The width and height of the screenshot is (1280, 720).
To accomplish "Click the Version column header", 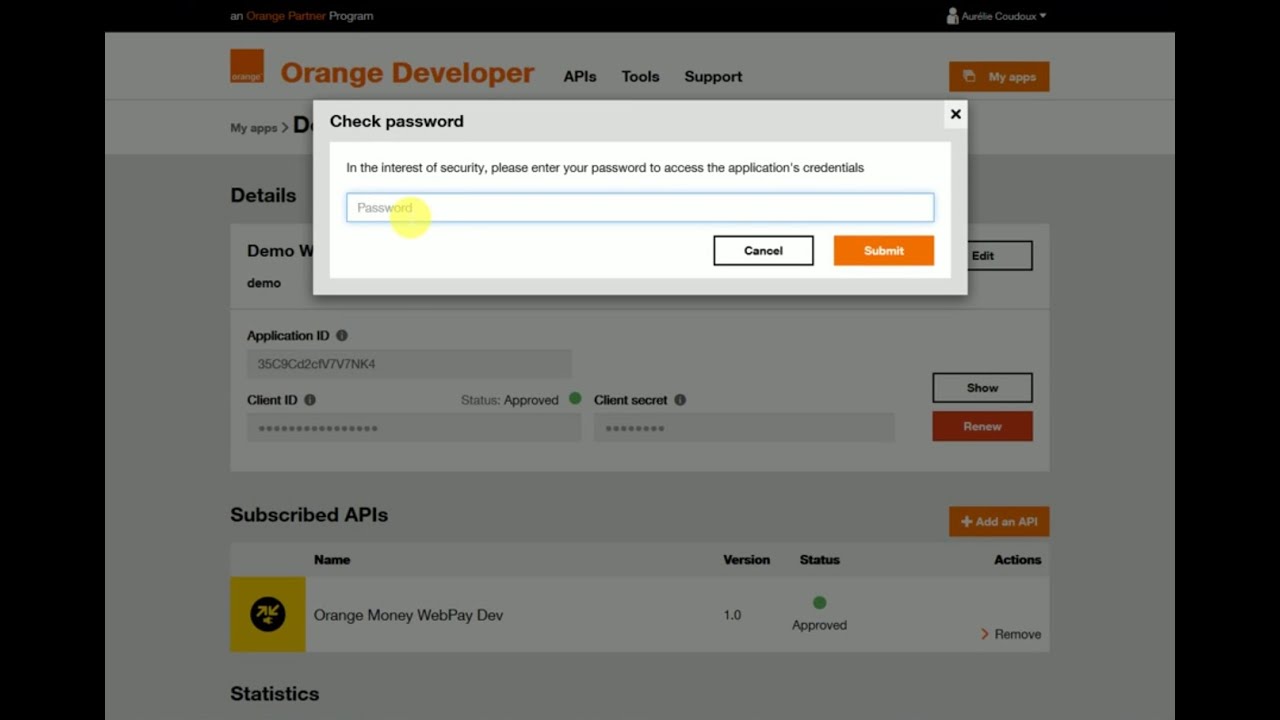I will click(747, 560).
